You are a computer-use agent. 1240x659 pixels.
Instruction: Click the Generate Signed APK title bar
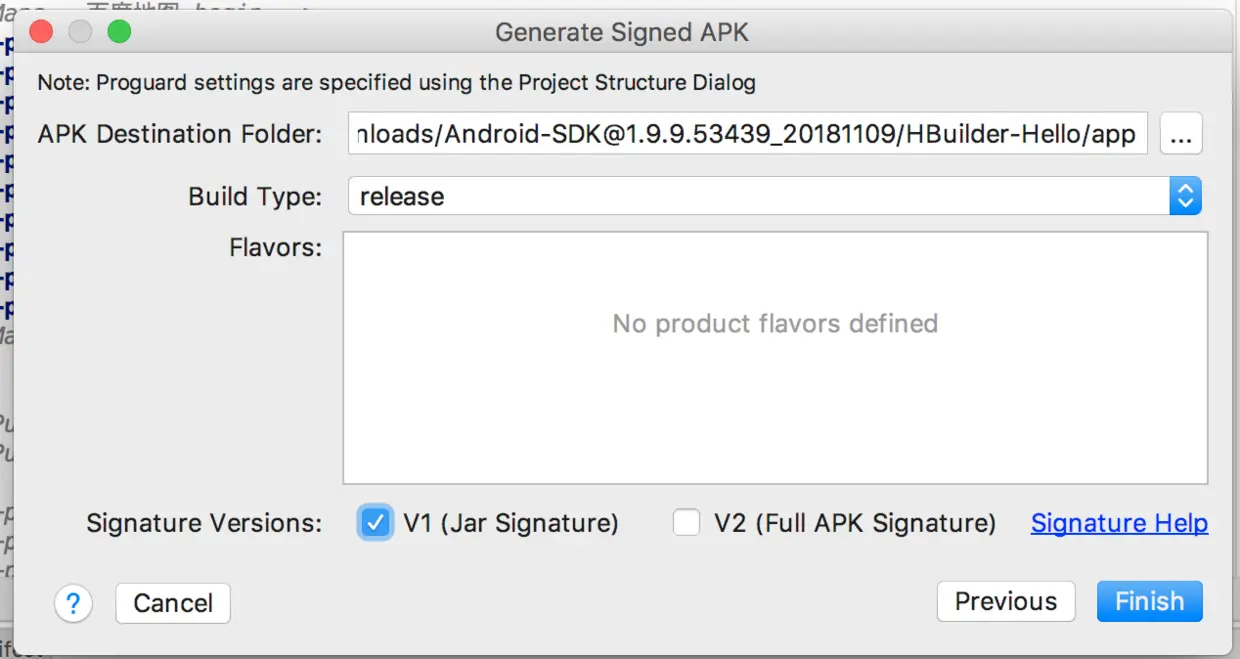pyautogui.click(x=622, y=32)
